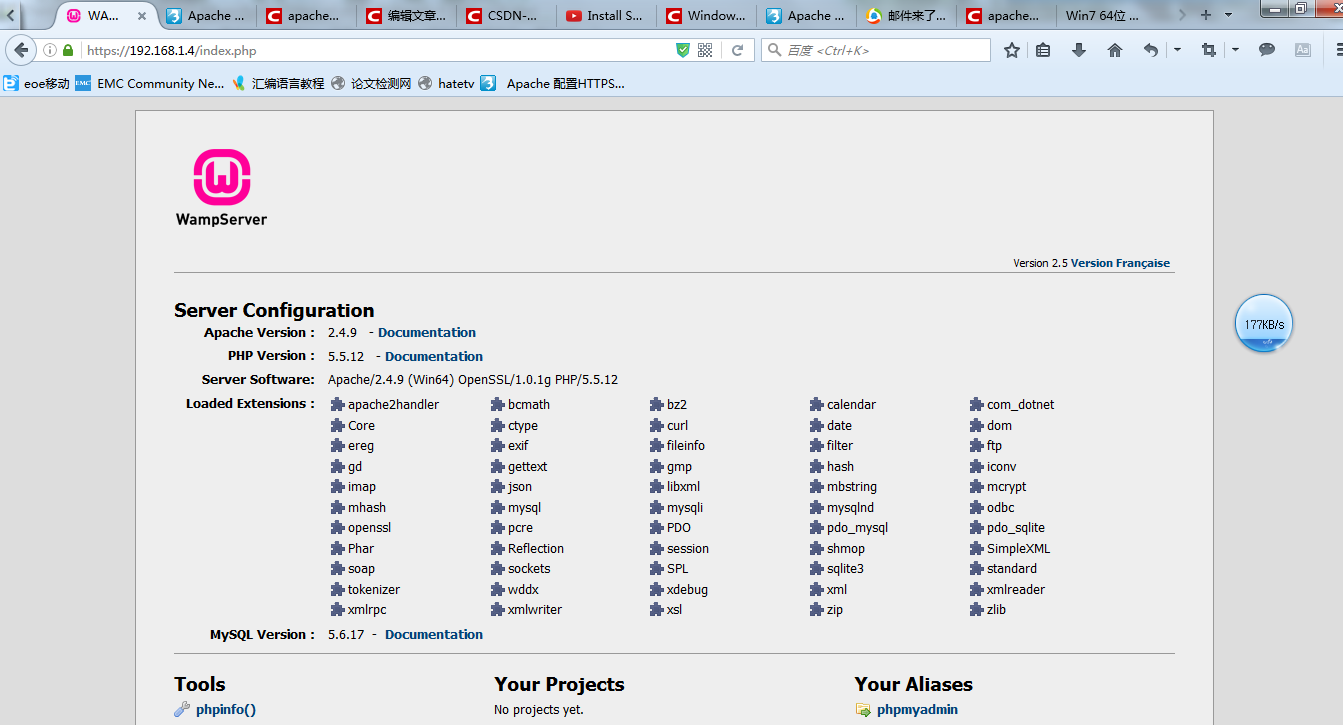
Task: Click the apache2handler extension puzzle icon
Action: (339, 405)
